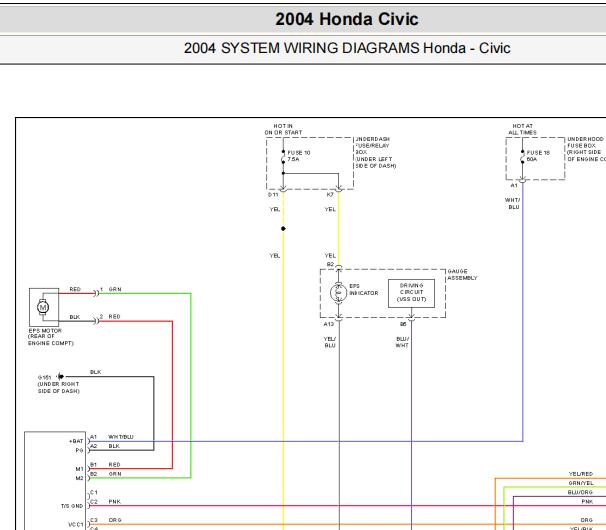Click the "PNK" label next to pin C2
Viewport: 606px width, 530px height.
point(114,502)
